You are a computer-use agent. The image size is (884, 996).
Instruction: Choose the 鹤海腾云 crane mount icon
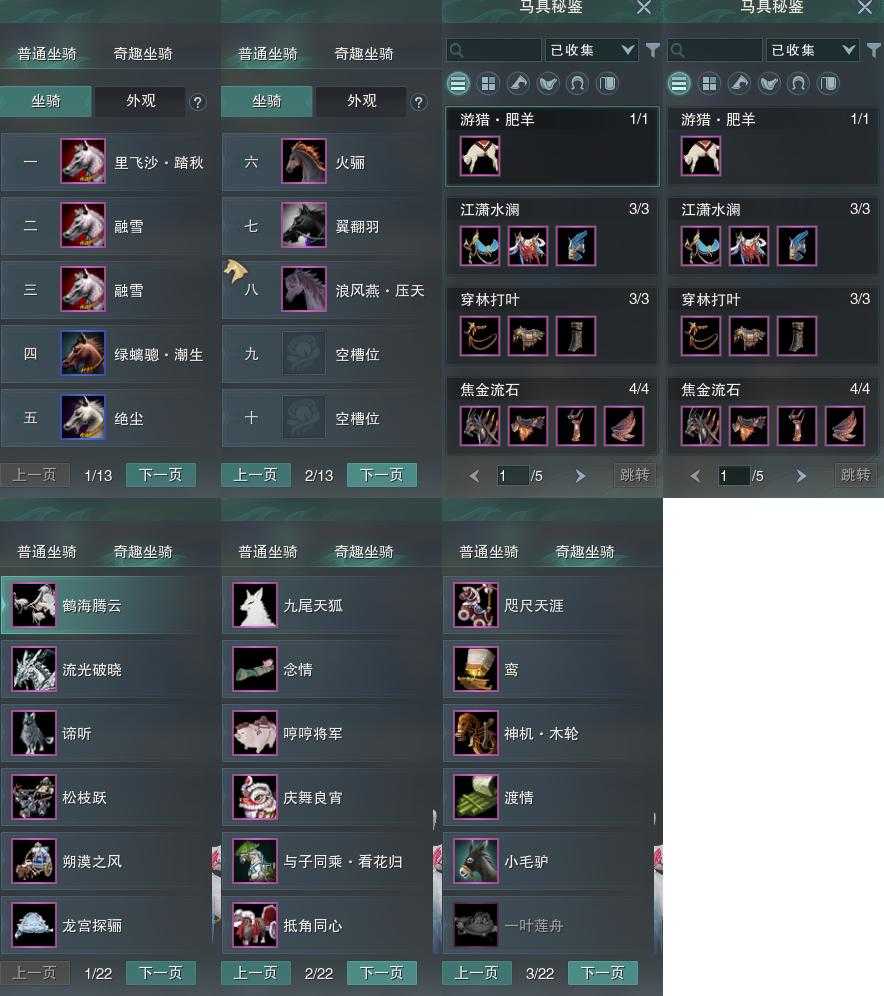point(34,605)
